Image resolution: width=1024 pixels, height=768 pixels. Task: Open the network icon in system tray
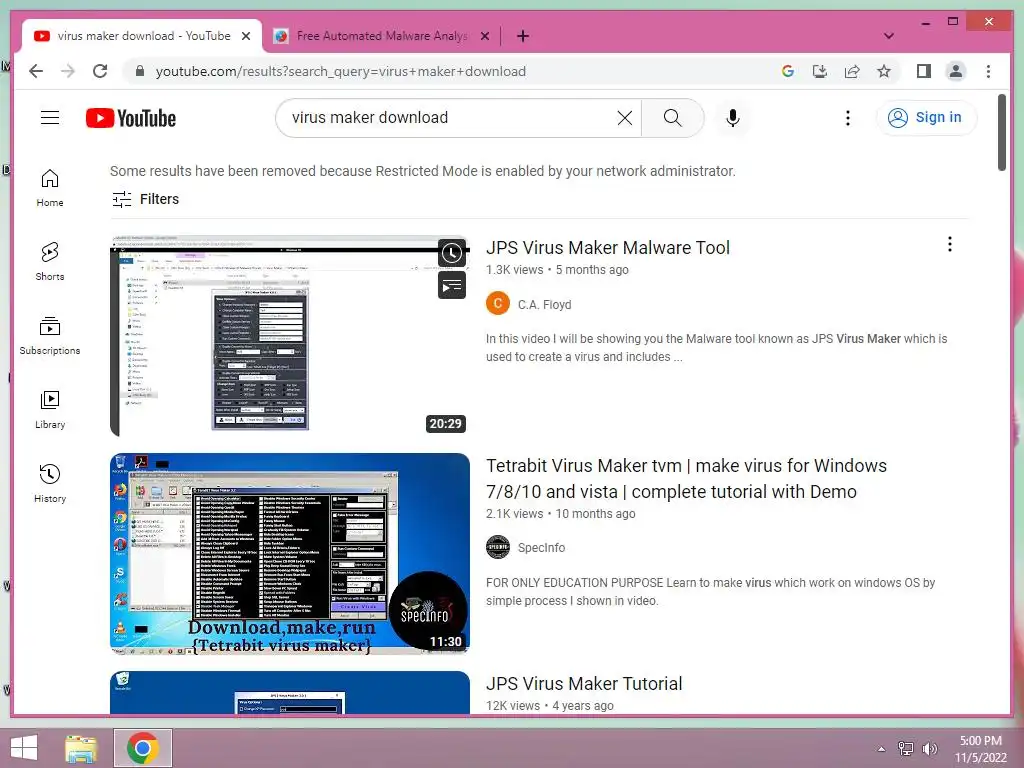coord(906,749)
